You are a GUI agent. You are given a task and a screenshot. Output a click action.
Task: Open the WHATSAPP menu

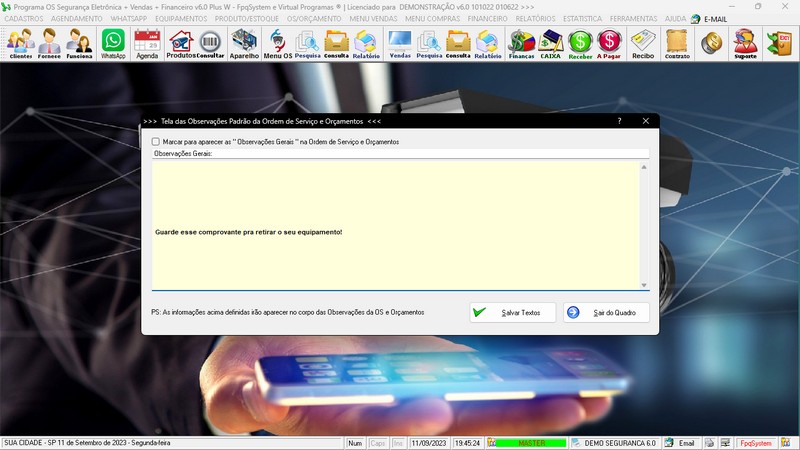click(129, 19)
